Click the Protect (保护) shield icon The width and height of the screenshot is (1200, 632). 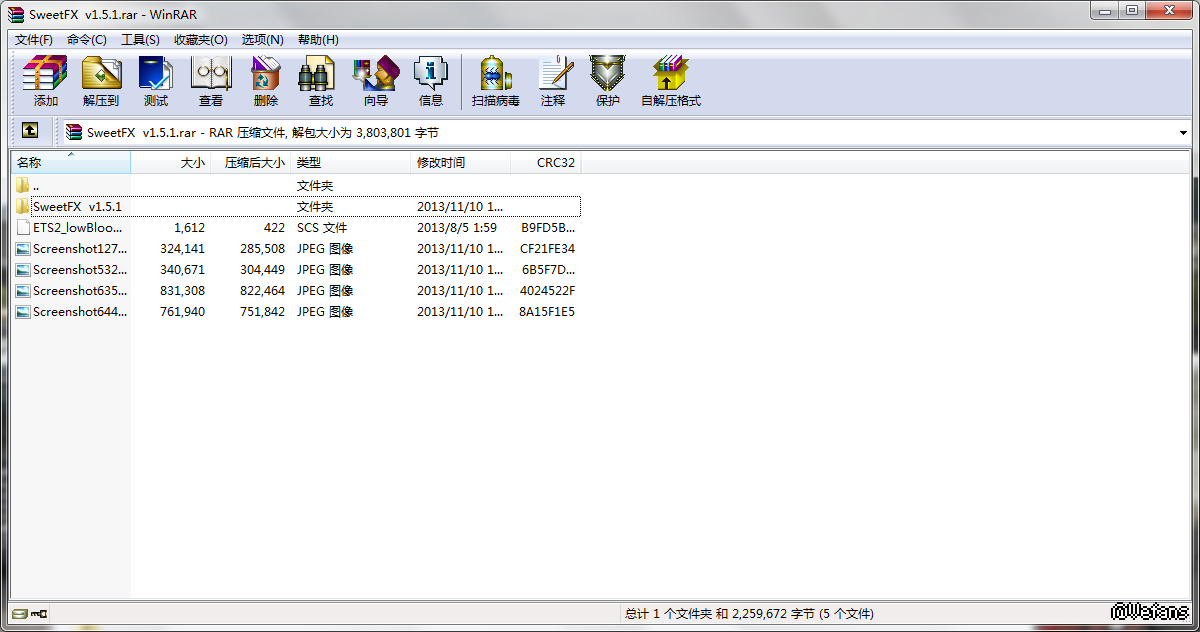tap(608, 82)
